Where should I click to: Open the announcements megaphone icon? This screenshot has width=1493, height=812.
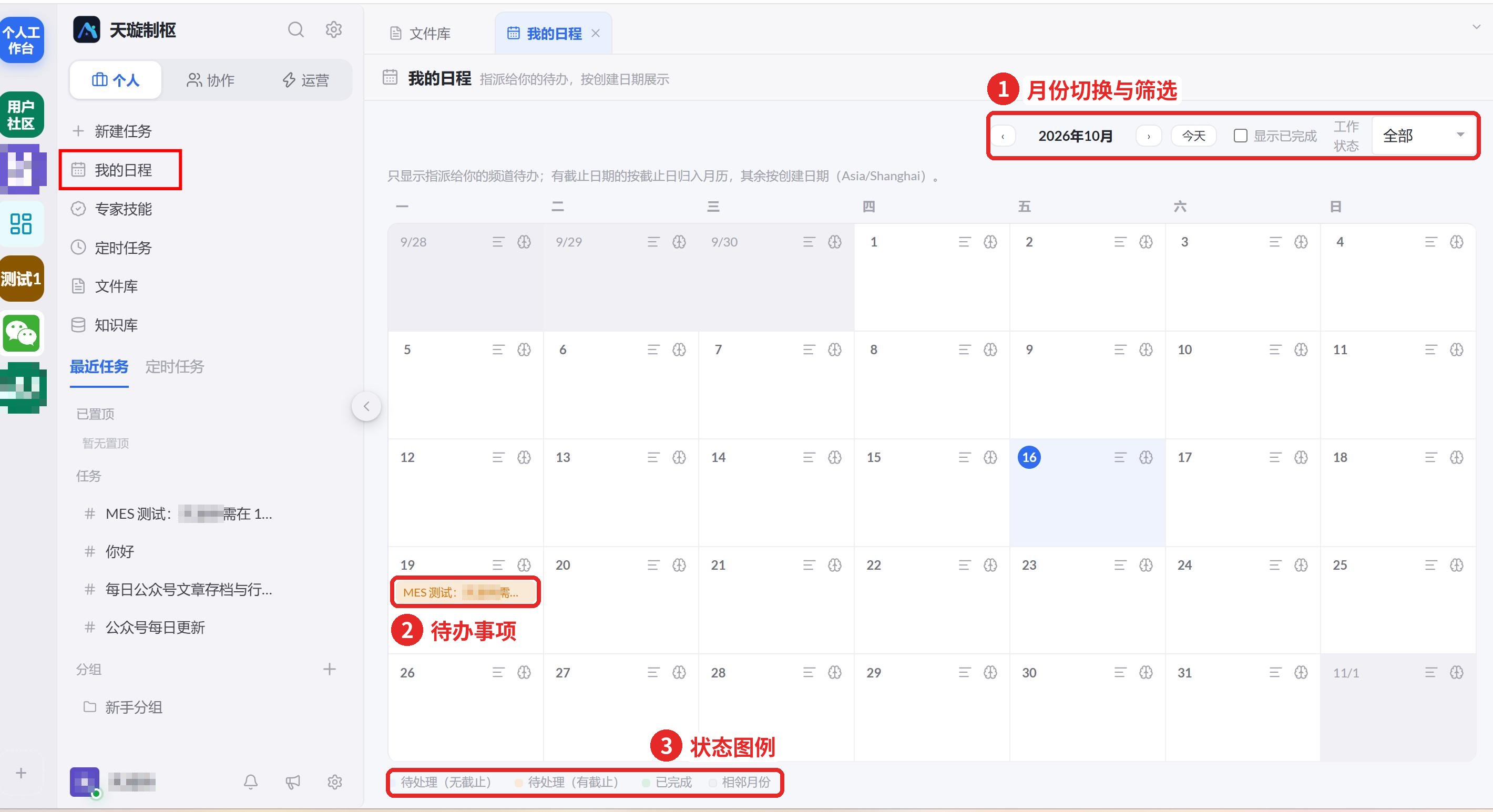[293, 782]
